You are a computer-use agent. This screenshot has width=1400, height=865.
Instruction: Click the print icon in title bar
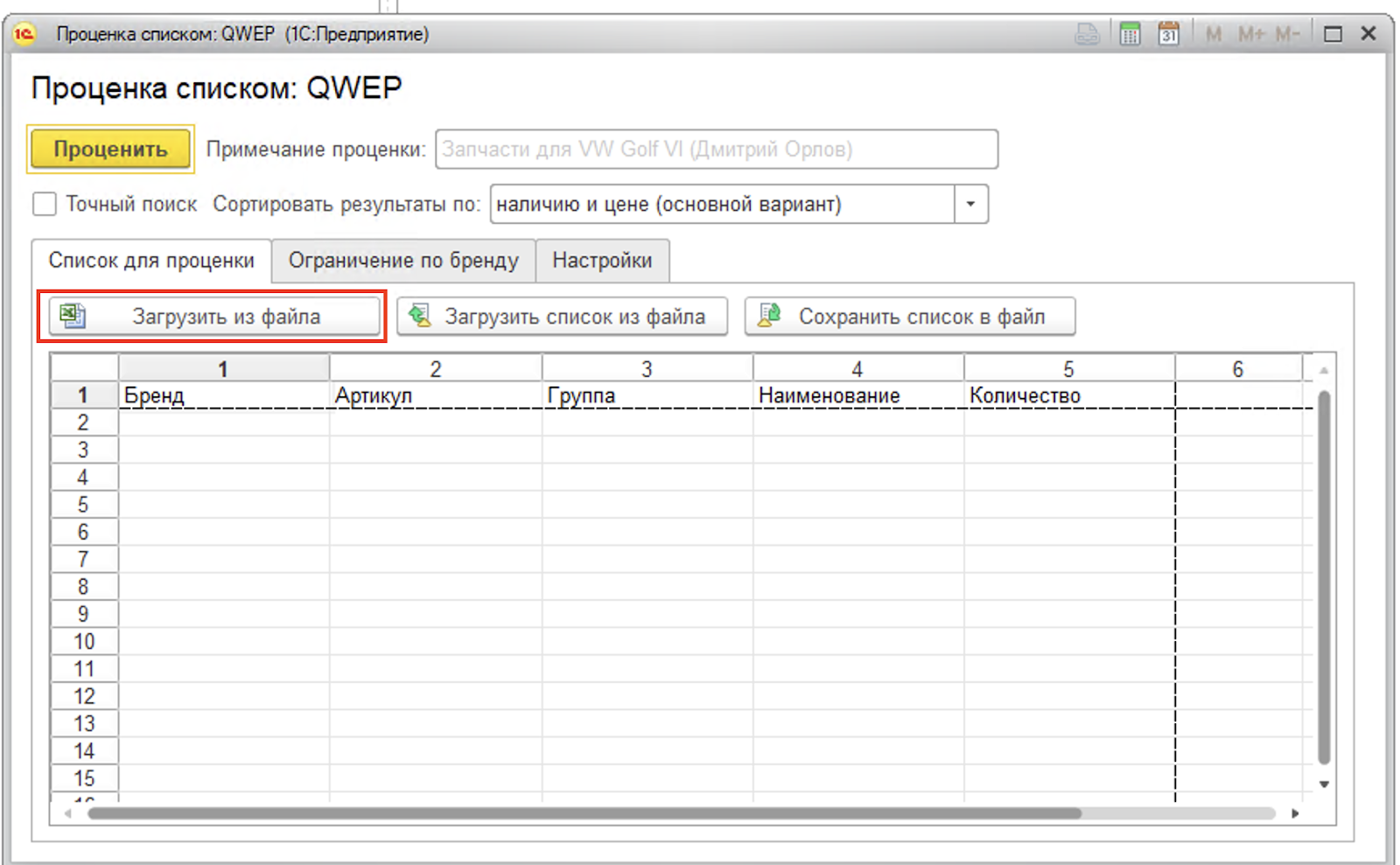(x=1087, y=34)
